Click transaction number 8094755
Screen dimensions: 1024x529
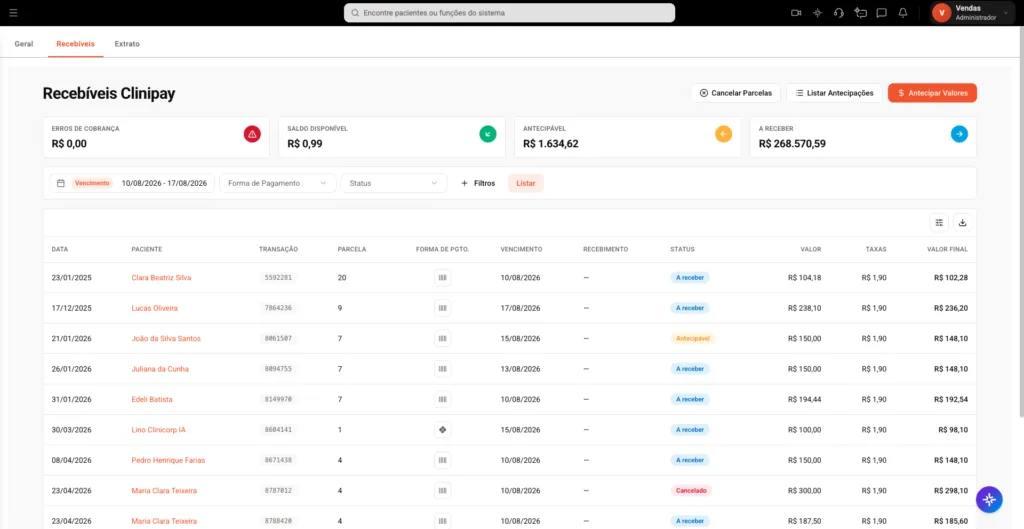pos(278,369)
